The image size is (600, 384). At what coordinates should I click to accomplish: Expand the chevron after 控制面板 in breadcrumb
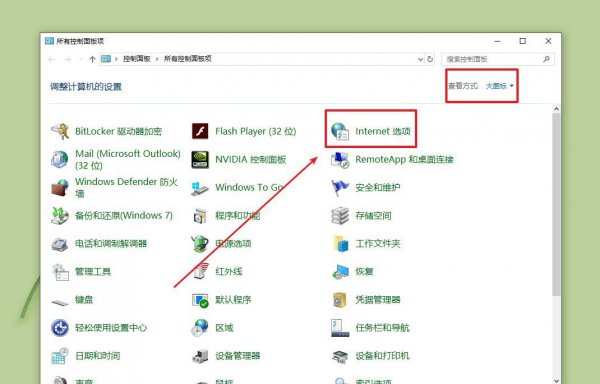coord(157,59)
